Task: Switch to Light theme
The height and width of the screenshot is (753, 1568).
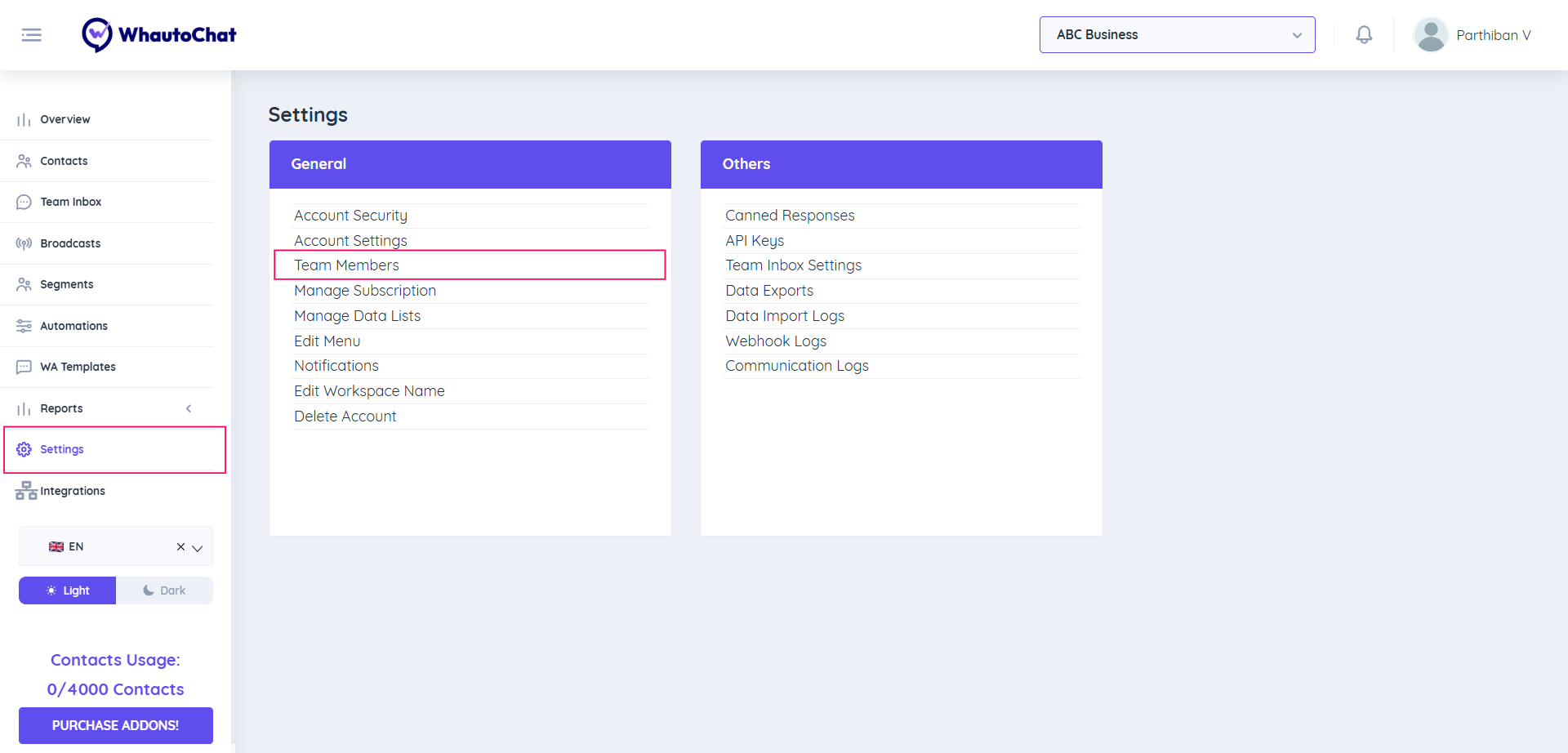Action: point(68,590)
